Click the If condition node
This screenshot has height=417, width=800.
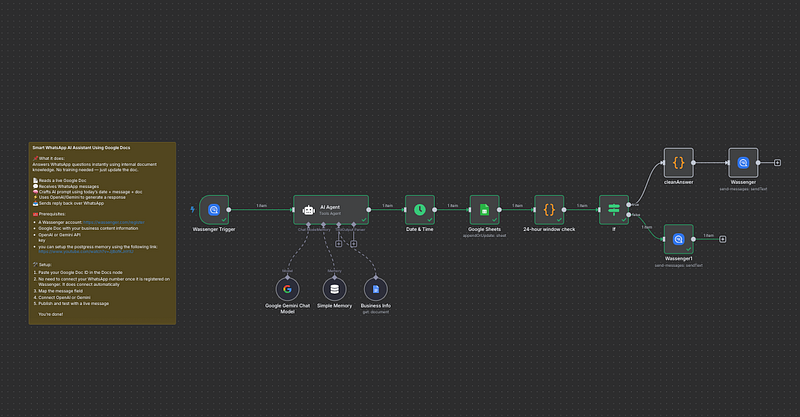pyautogui.click(x=613, y=210)
